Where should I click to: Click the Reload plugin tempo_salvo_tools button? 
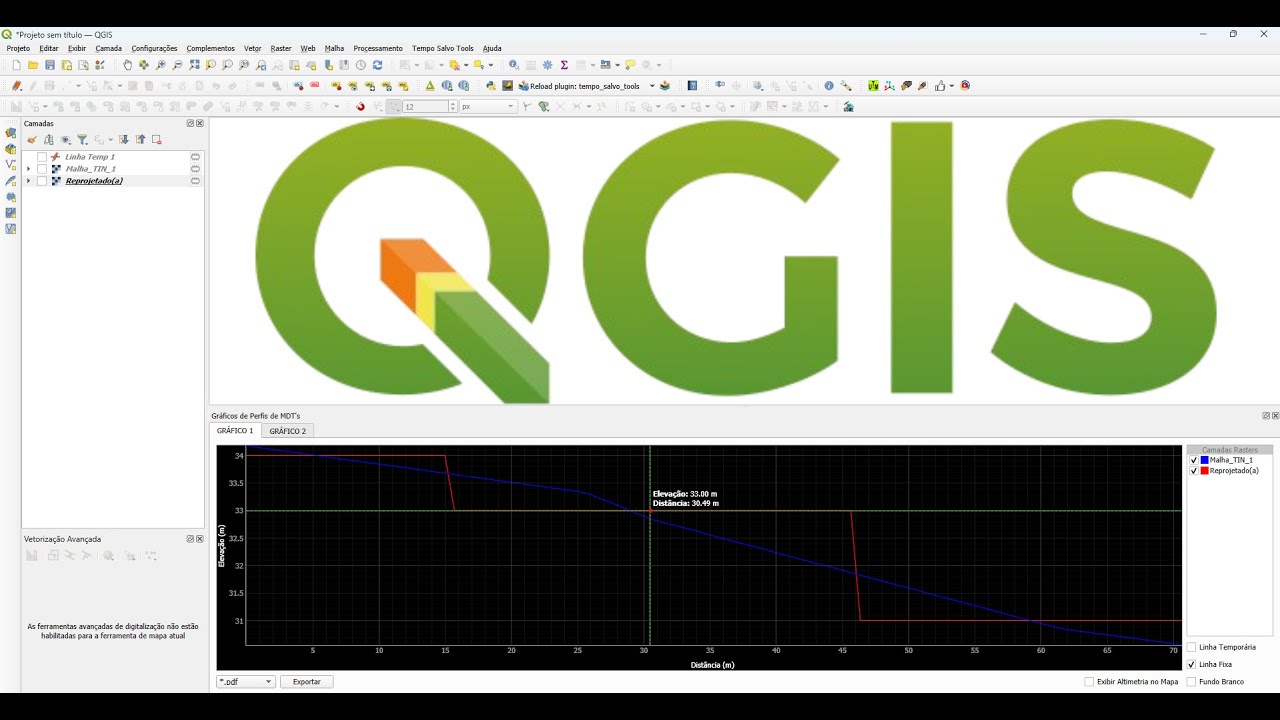click(580, 86)
